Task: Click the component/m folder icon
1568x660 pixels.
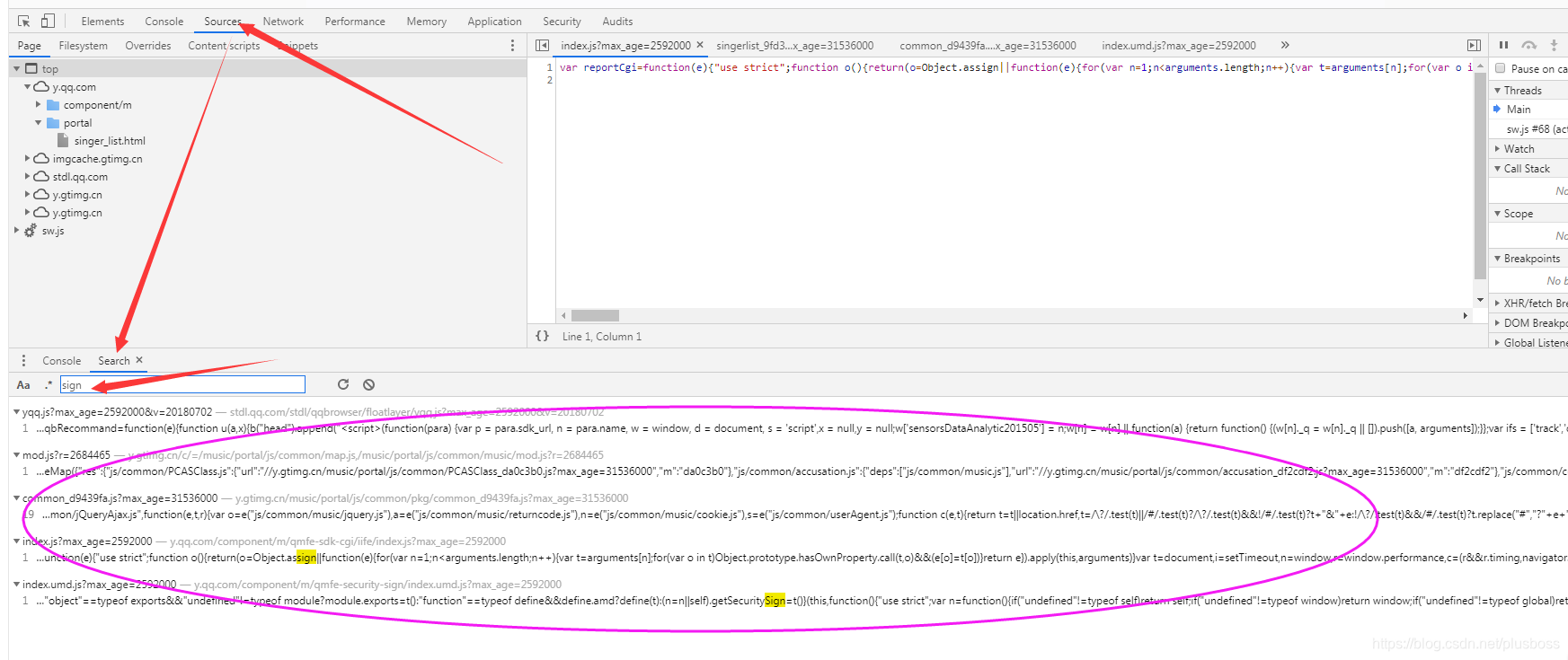Action: pos(53,105)
